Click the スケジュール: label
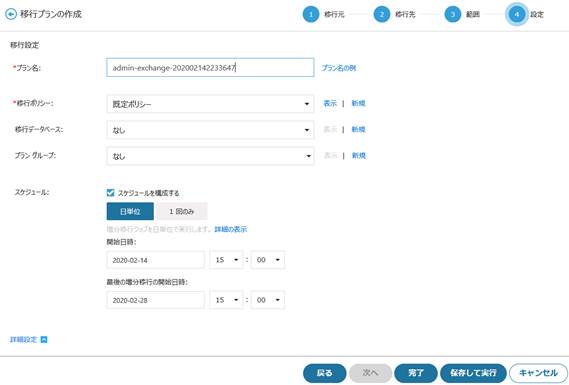The height and width of the screenshot is (385, 569). pyautogui.click(x=32, y=193)
